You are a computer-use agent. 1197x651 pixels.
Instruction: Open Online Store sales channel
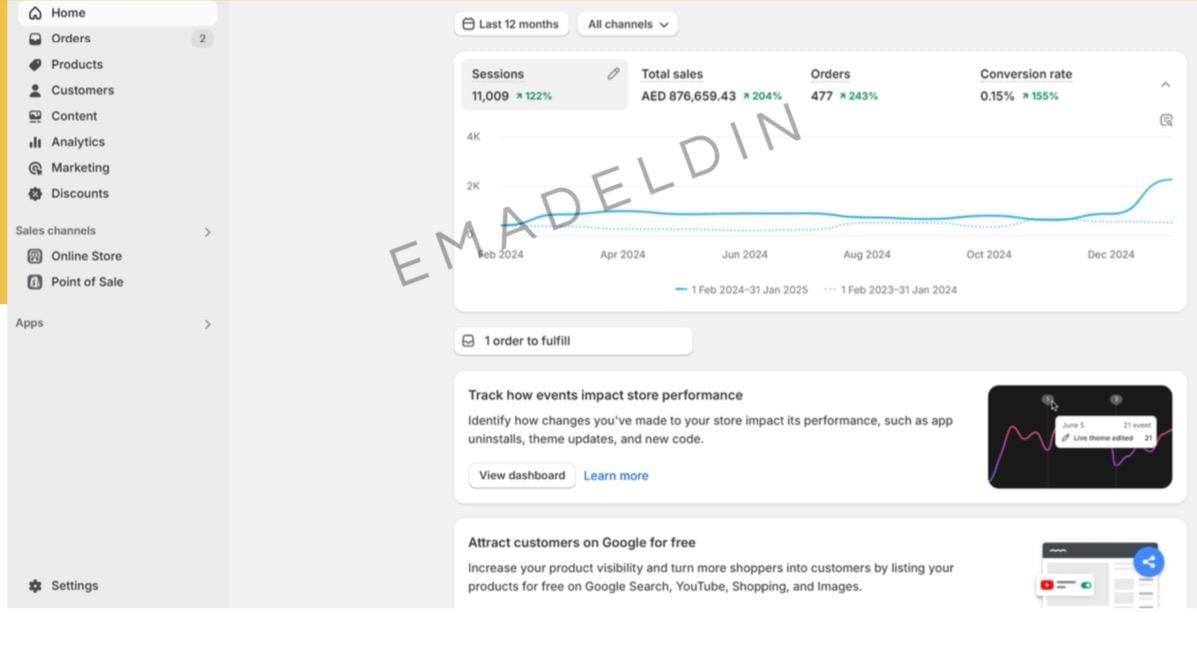[x=86, y=256]
